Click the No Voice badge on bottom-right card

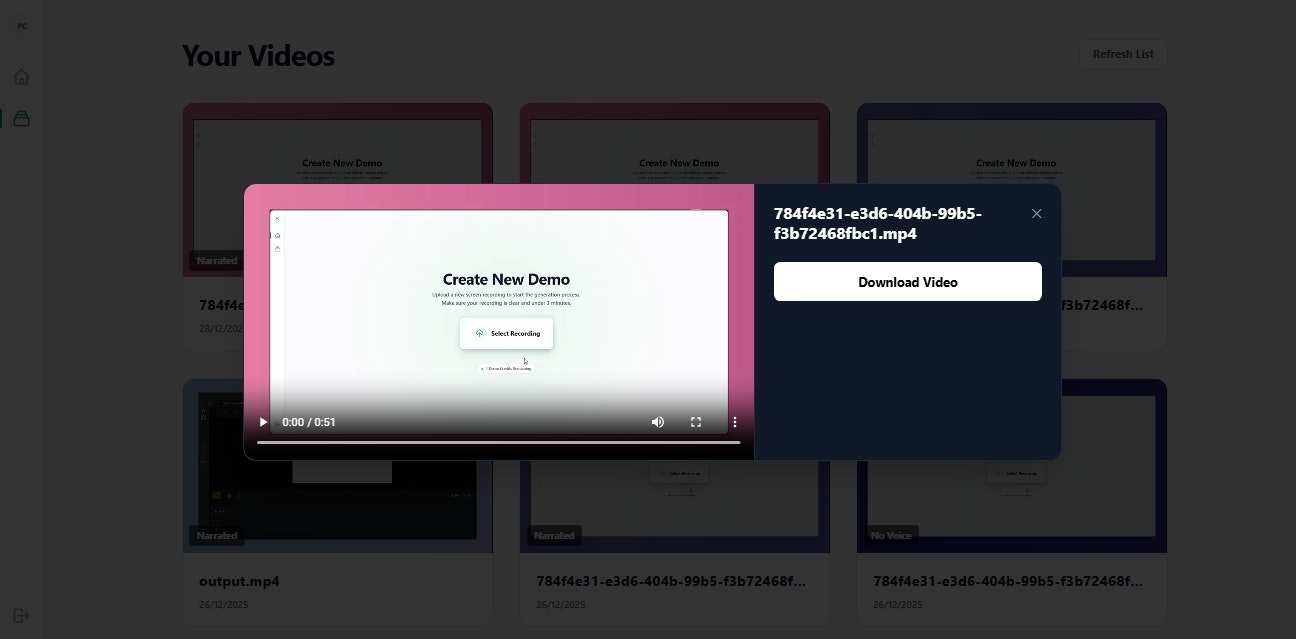[891, 536]
